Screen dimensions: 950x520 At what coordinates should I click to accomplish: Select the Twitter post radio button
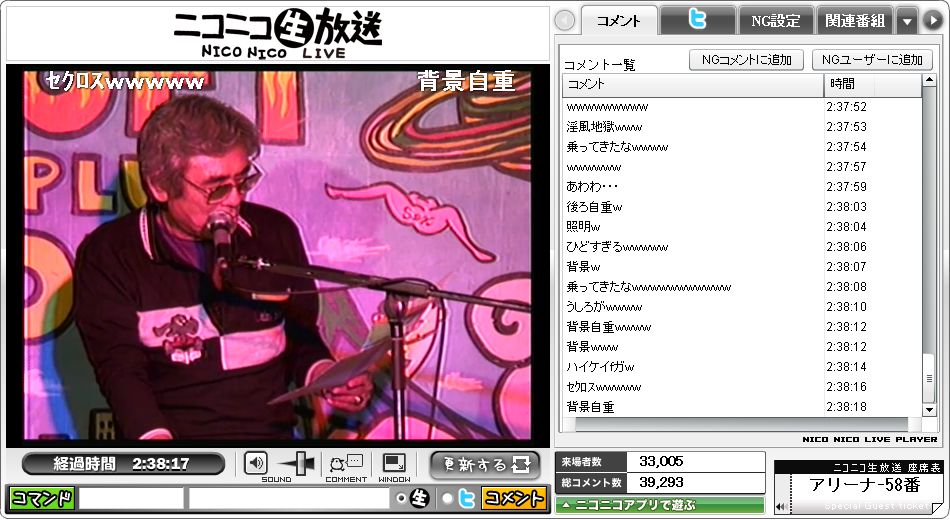[x=447, y=498]
